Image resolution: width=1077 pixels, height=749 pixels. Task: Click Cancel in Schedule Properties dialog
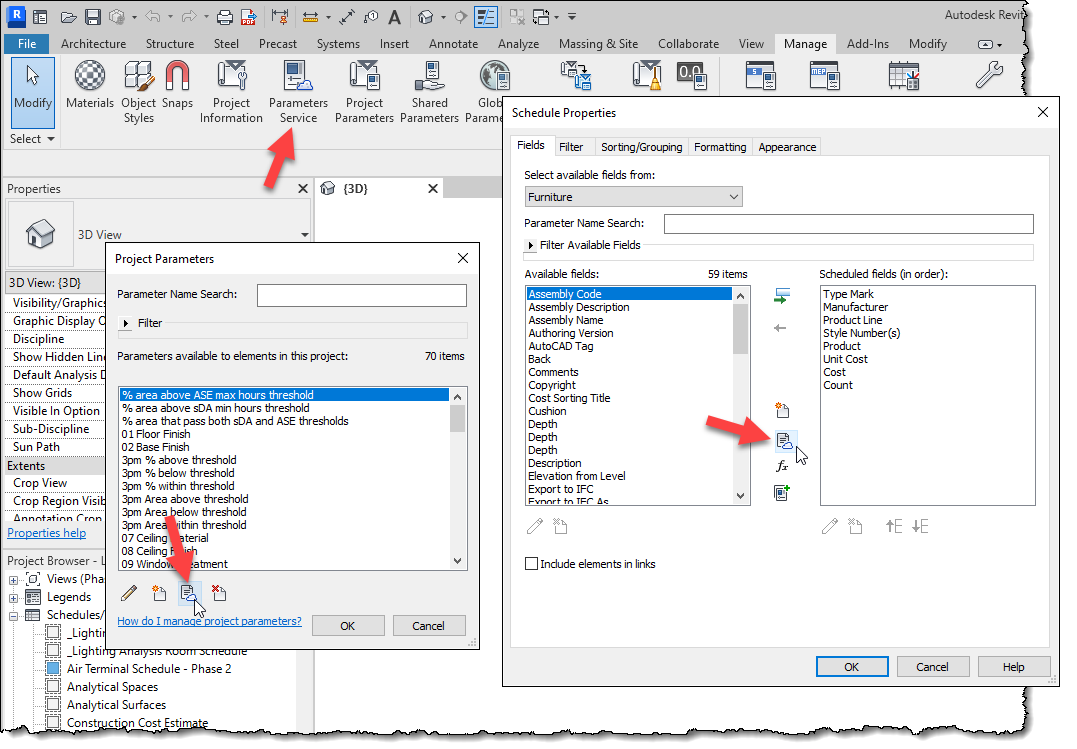932,667
